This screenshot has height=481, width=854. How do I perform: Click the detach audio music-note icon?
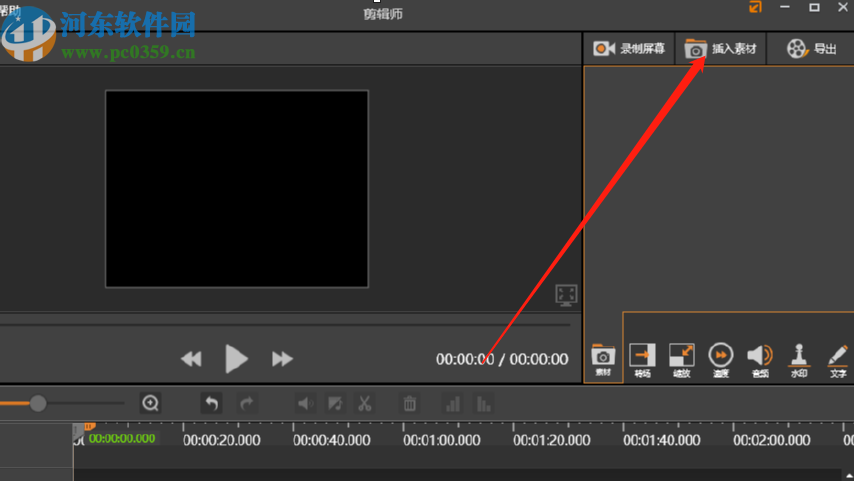tap(335, 403)
